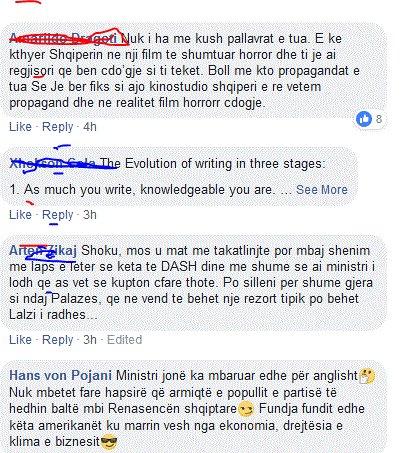Screen dimensions: 401x453
Task: Click the sunglasses emoji after 'biznesit'
Action: point(109,442)
